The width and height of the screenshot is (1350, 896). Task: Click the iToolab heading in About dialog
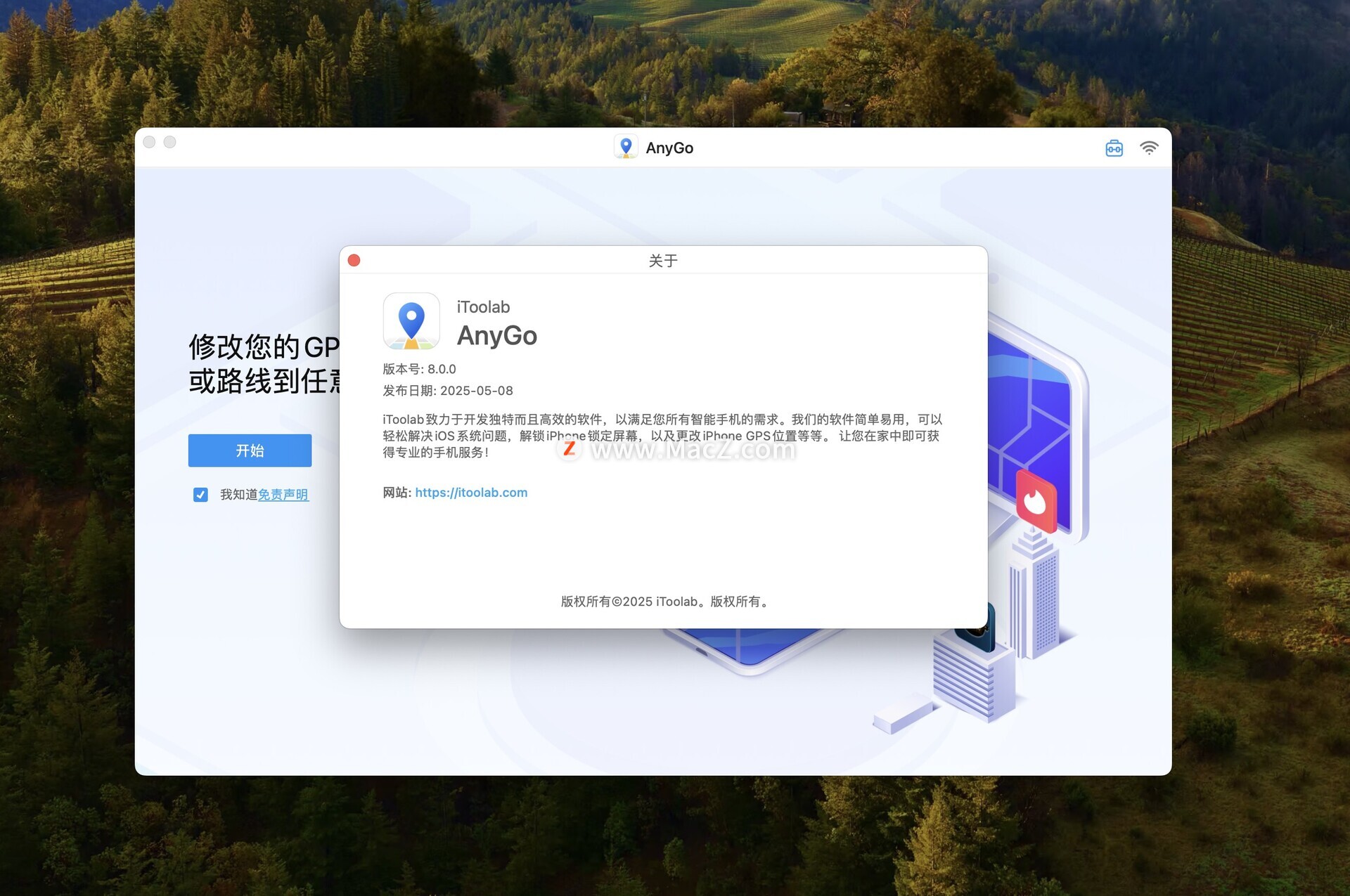pos(483,307)
